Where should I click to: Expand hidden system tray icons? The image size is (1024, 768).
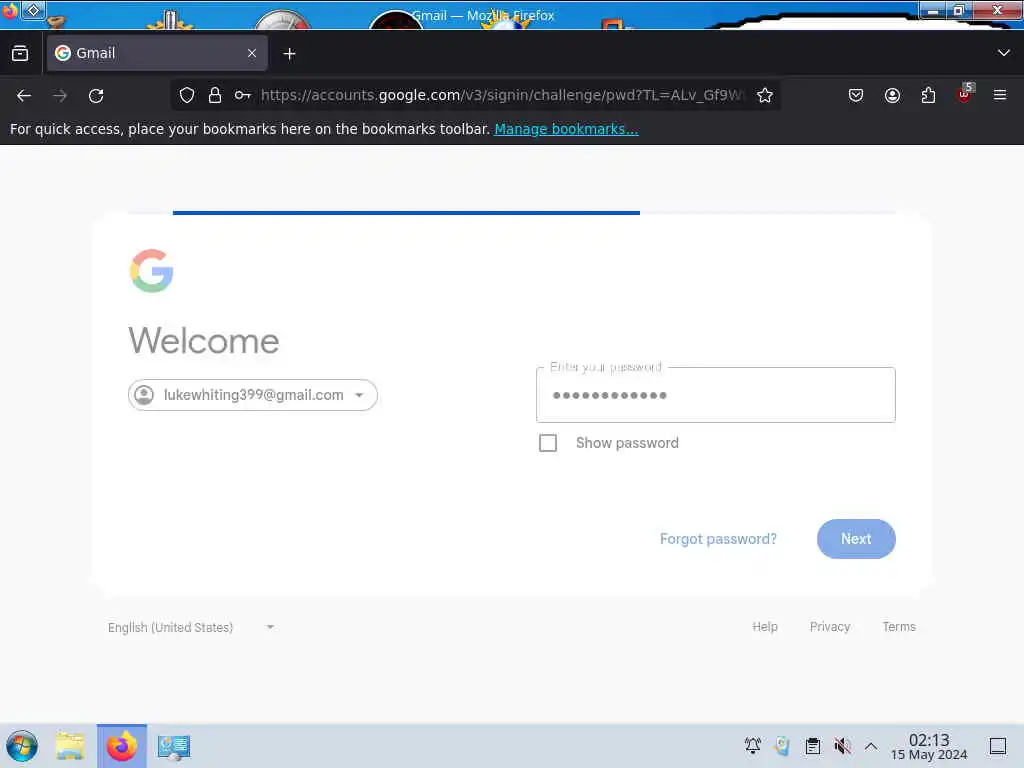click(871, 746)
